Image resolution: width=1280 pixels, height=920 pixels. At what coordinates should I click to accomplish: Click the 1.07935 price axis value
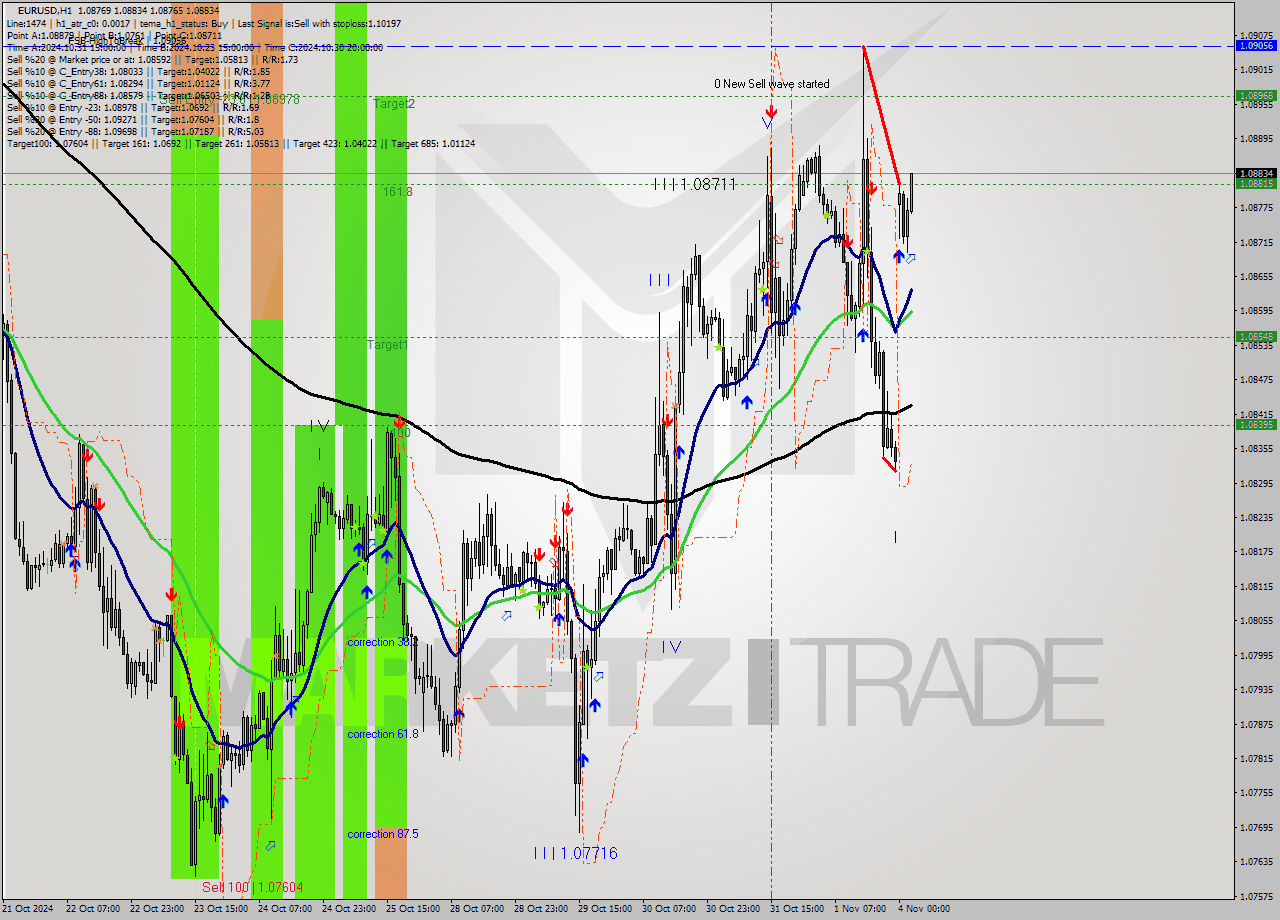(x=1256, y=690)
